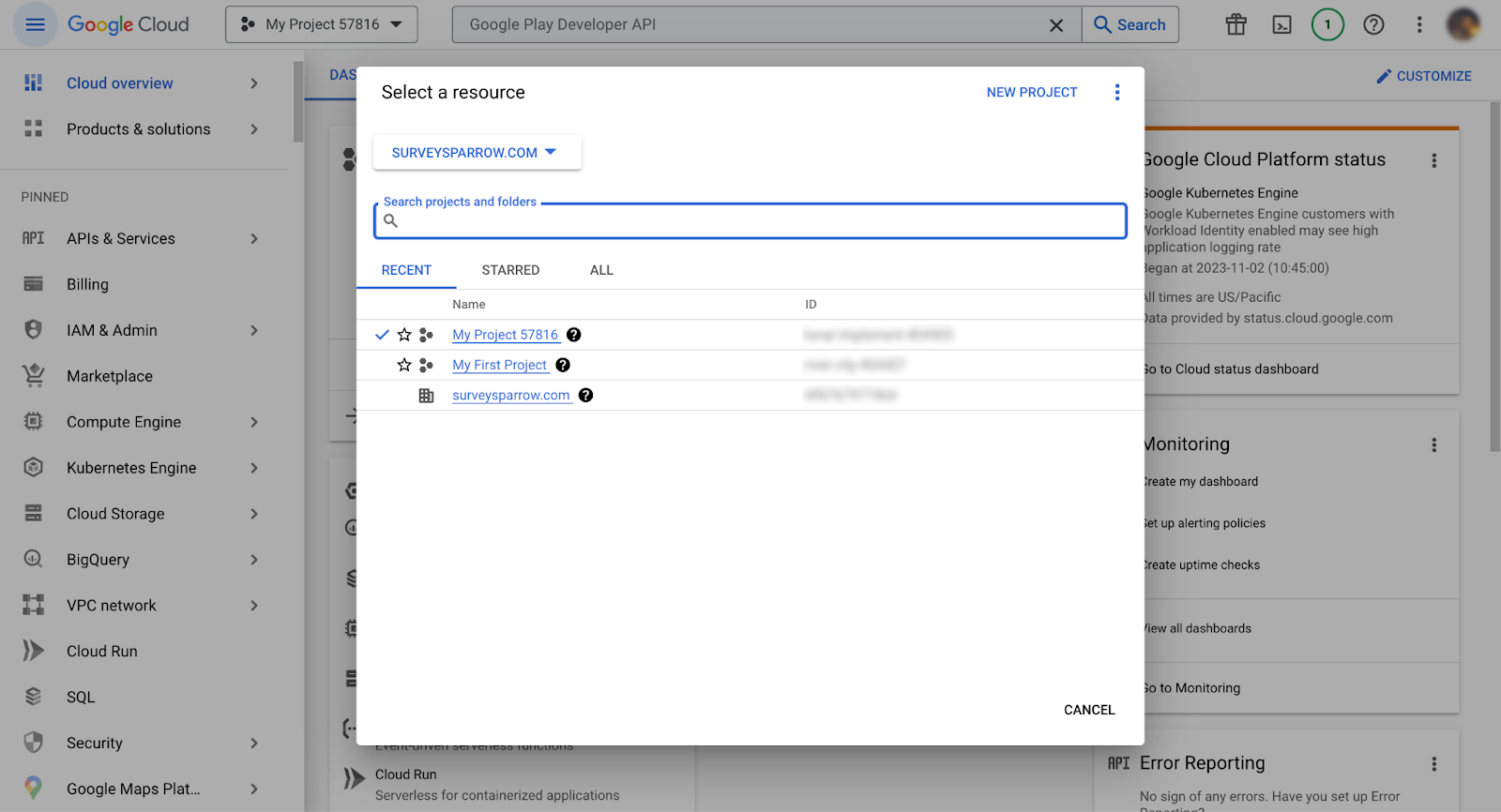Expand the Compute Engine submenu arrow

254,422
